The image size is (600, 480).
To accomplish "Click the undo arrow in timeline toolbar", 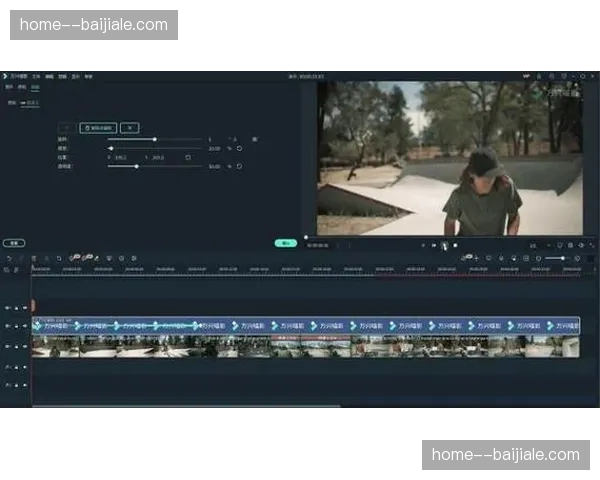I will coord(9,258).
